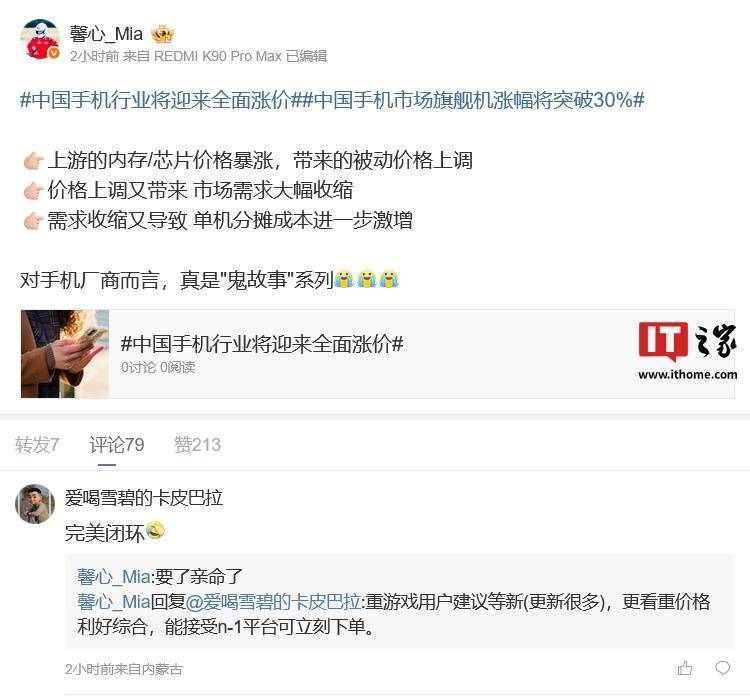750x700 pixels.
Task: Open topic card titled 中国手机行业将迎来全面涨价
Action: [377, 354]
